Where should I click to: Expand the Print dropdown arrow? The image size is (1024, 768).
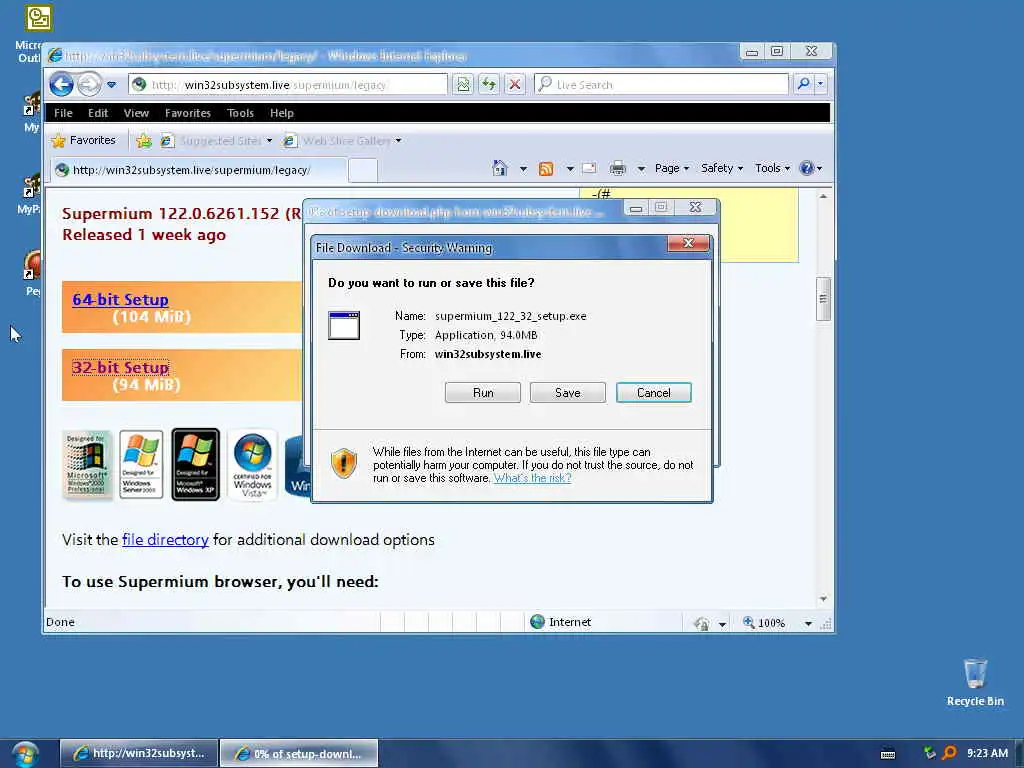point(641,168)
